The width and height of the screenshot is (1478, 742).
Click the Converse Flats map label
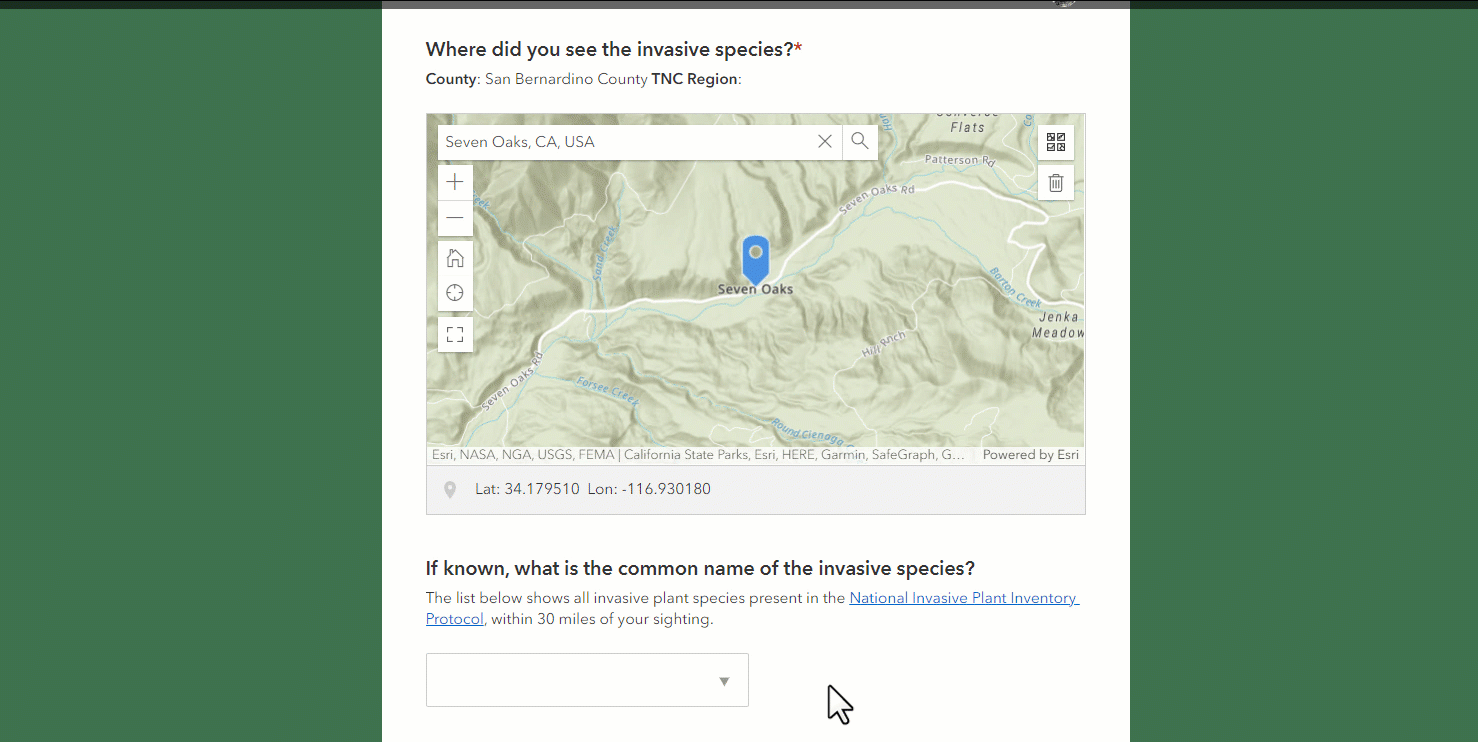967,120
